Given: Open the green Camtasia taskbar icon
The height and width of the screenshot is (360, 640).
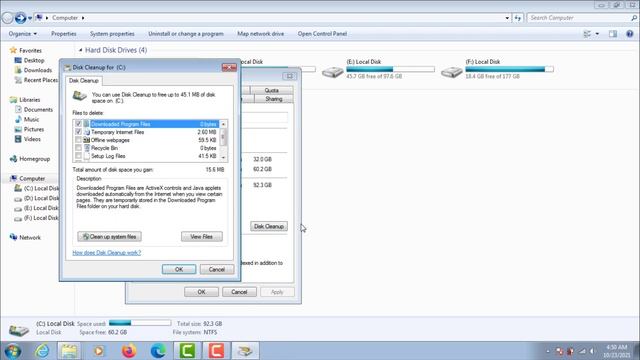Looking at the screenshot, I should click(x=187, y=351).
